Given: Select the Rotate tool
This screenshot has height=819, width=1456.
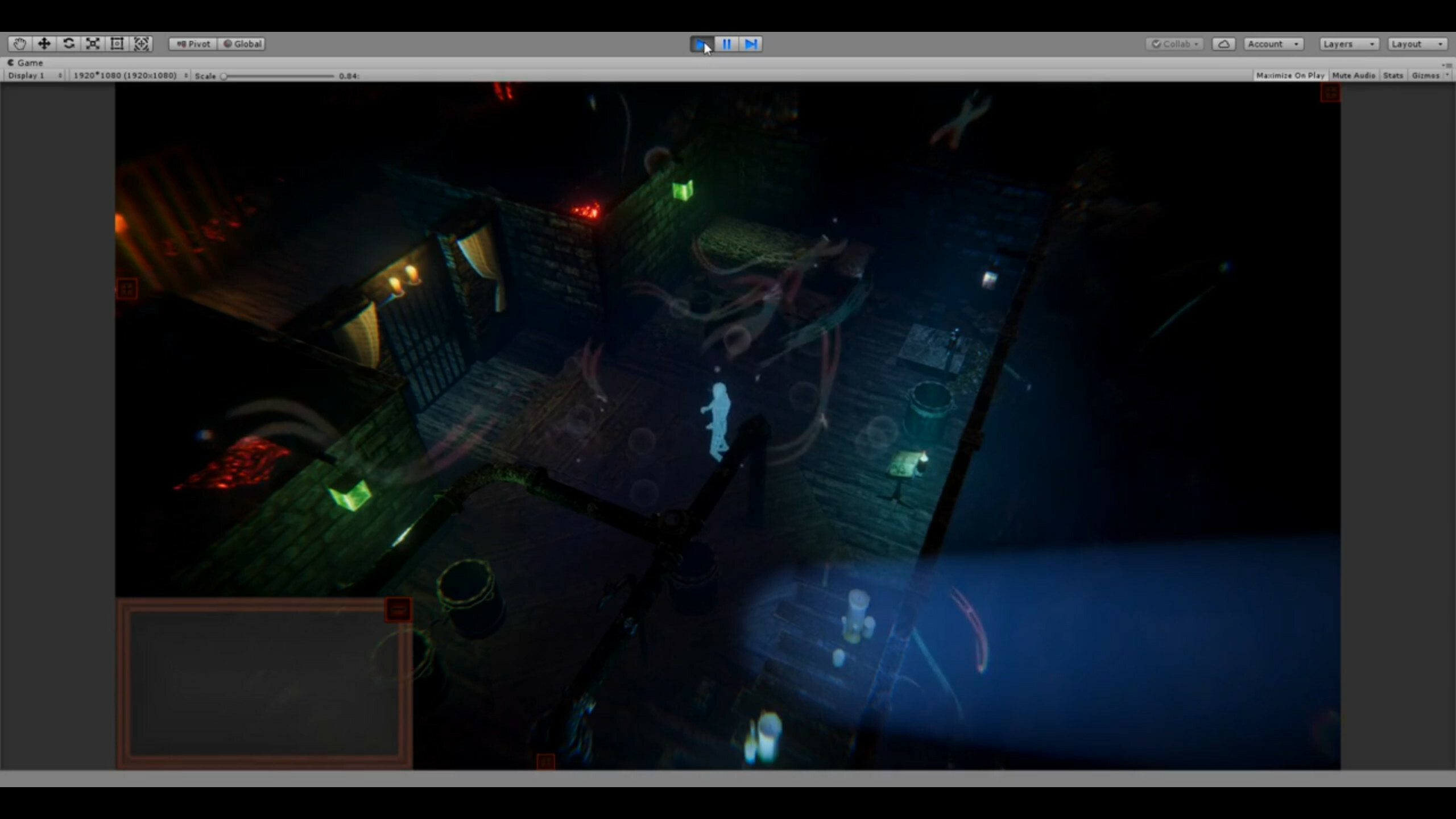Looking at the screenshot, I should [x=68, y=44].
